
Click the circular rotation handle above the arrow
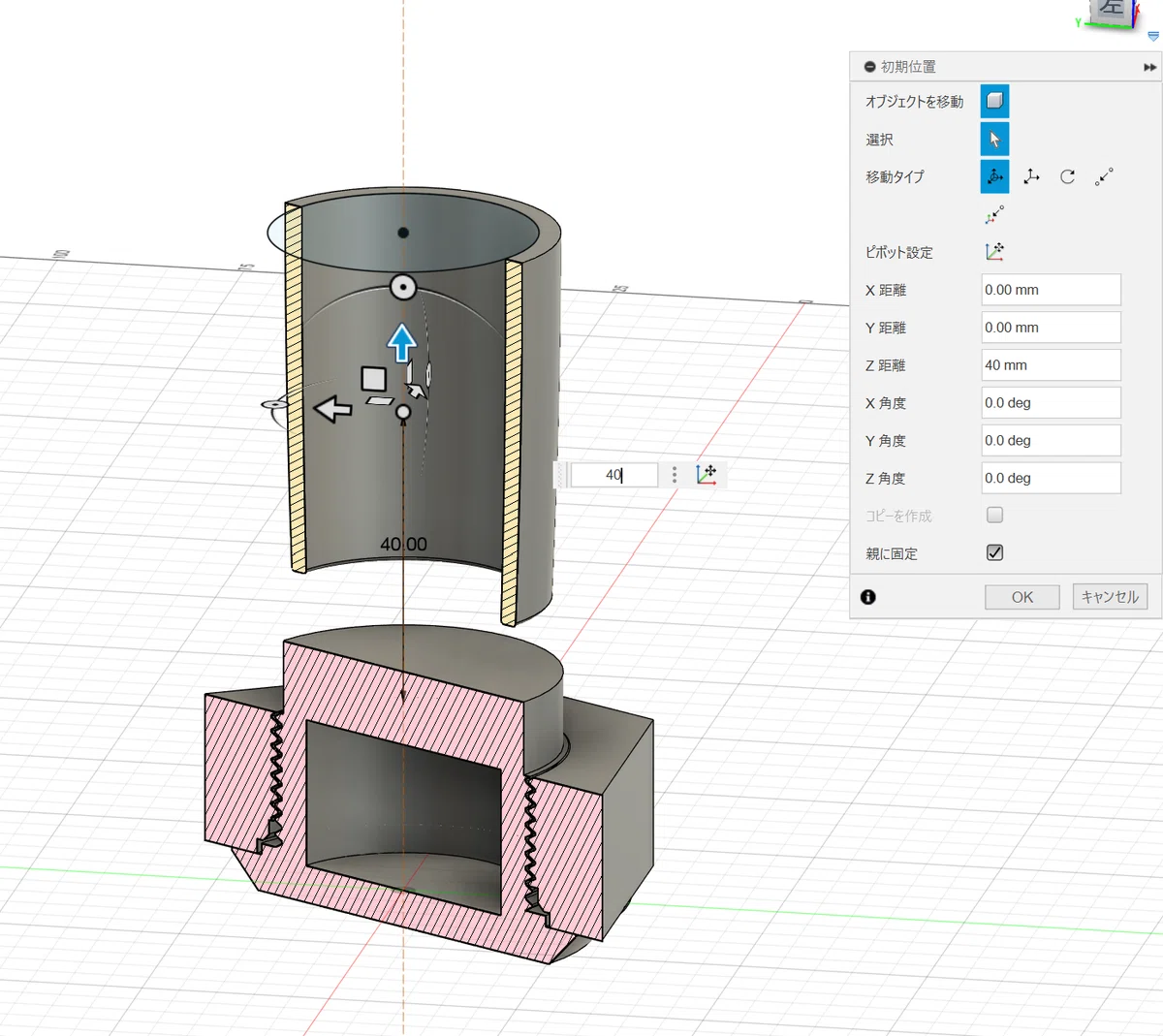point(403,288)
